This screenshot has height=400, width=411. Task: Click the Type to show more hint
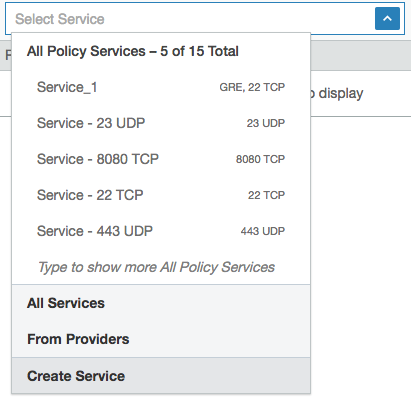click(156, 267)
